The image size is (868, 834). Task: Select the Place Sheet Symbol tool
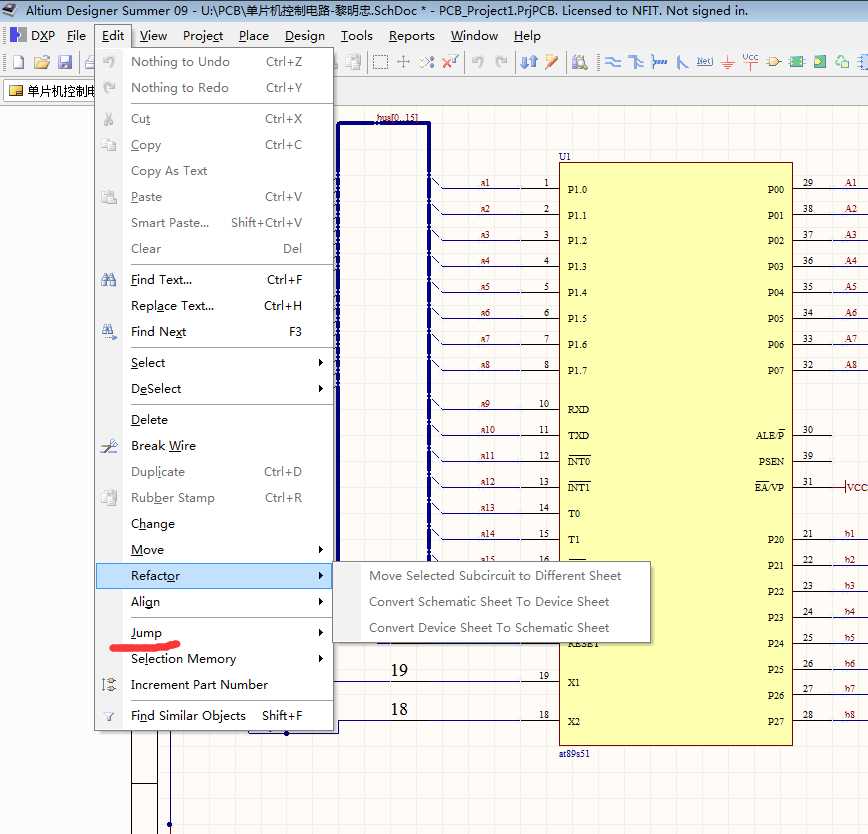tap(797, 62)
